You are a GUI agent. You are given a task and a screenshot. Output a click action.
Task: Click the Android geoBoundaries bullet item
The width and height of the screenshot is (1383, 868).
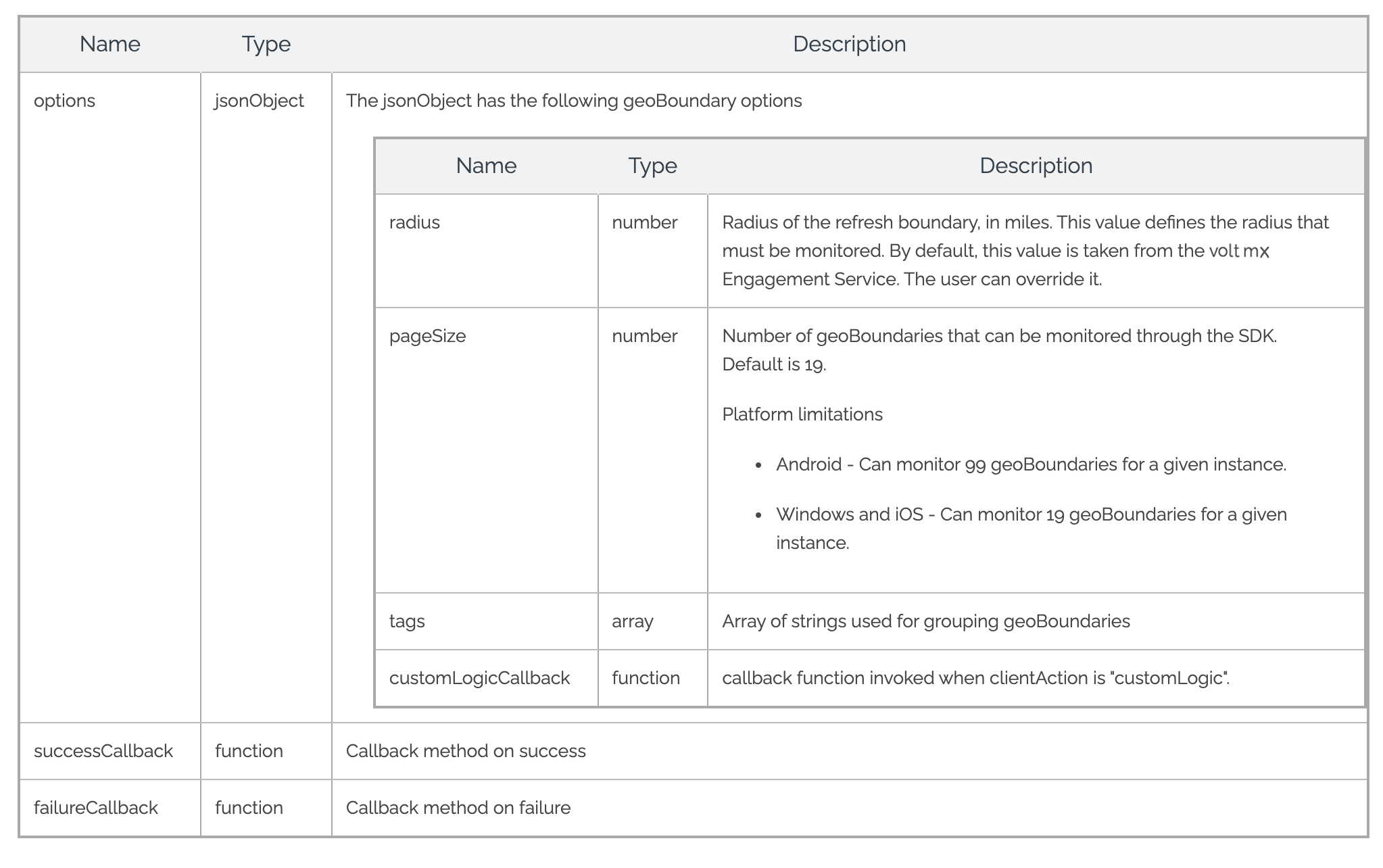(x=1031, y=464)
